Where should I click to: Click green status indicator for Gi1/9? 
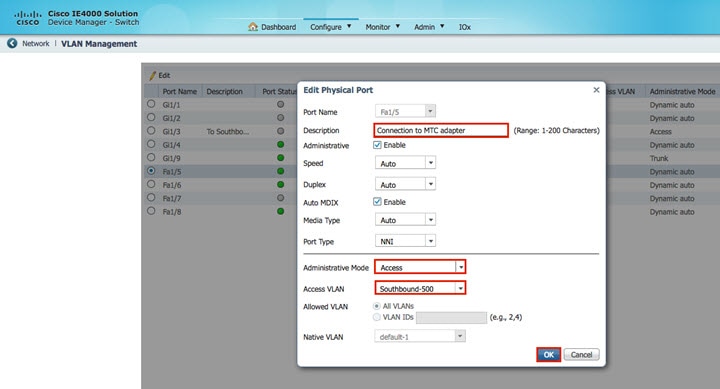pos(280,158)
